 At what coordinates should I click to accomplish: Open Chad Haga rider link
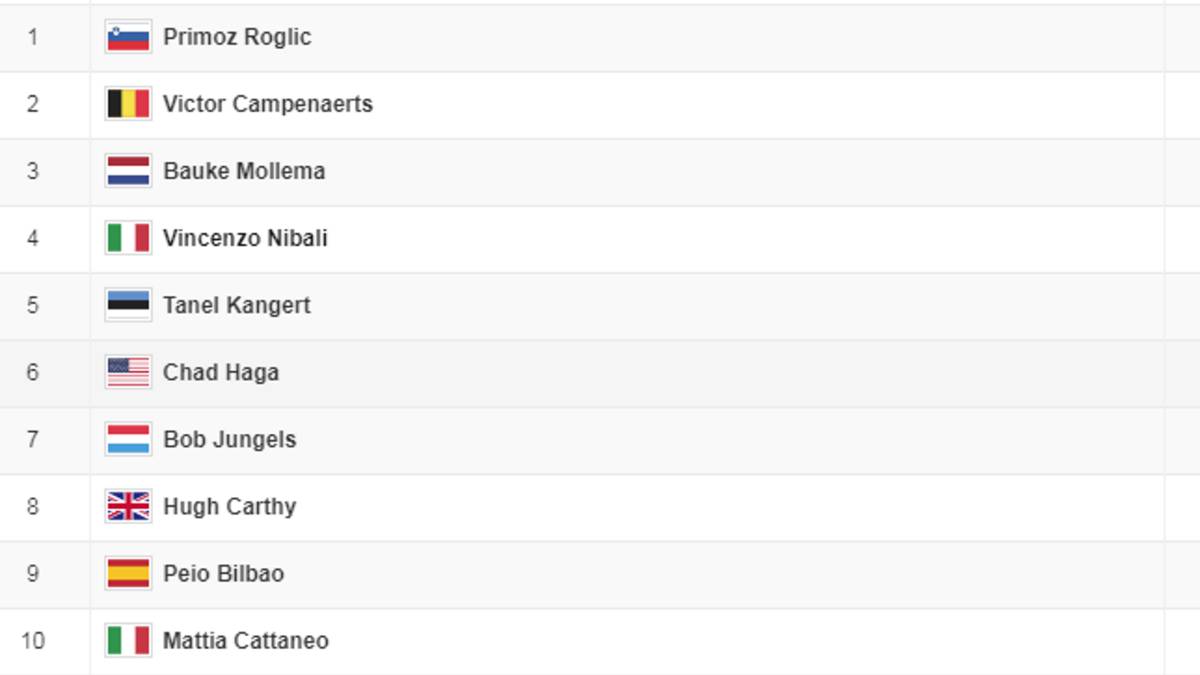pos(221,373)
